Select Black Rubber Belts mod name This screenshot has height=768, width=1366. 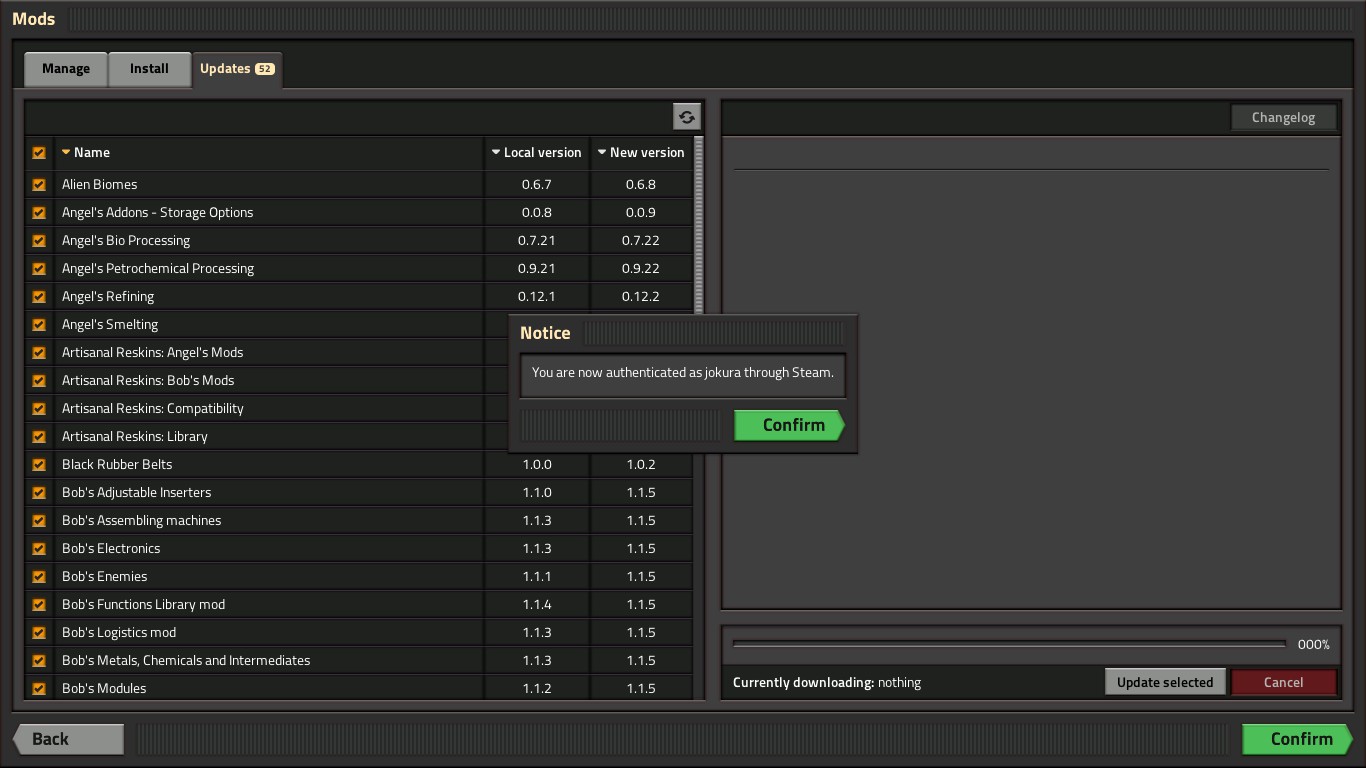[x=117, y=465]
